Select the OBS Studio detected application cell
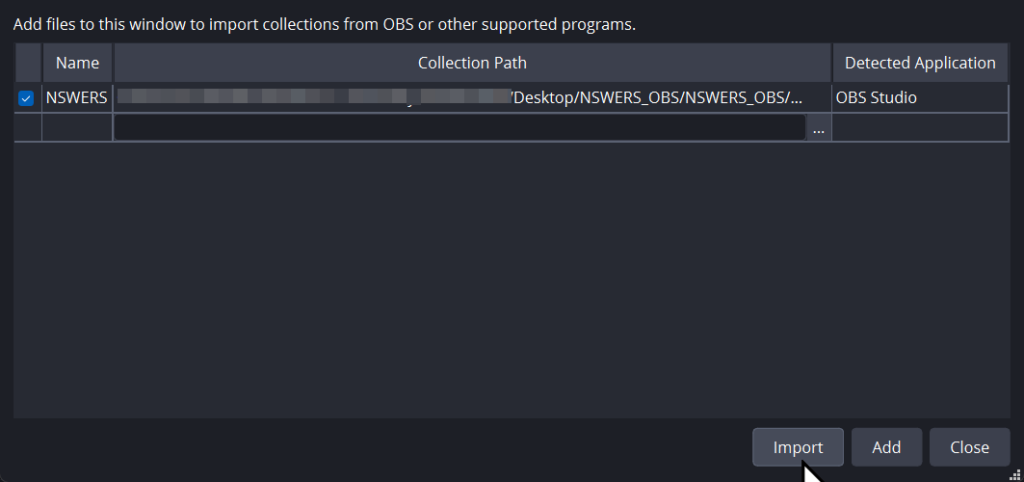This screenshot has height=482, width=1024. [920, 98]
